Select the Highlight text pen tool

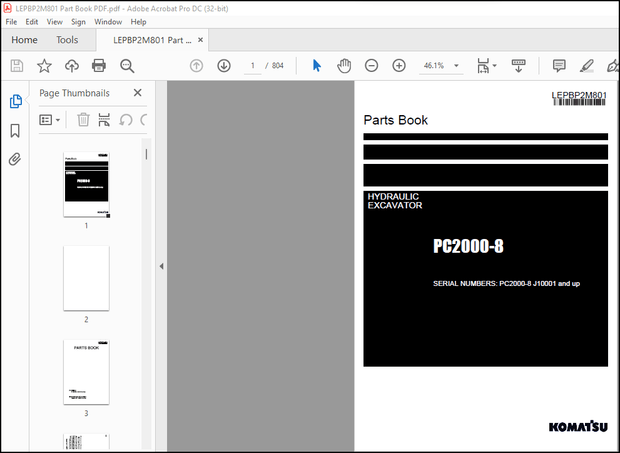[586, 66]
